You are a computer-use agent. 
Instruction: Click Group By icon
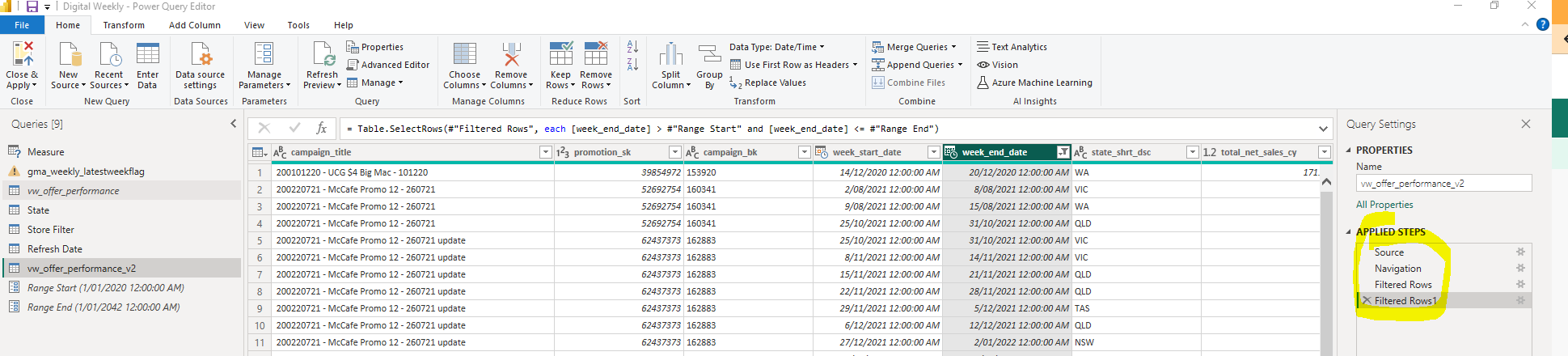(x=709, y=53)
